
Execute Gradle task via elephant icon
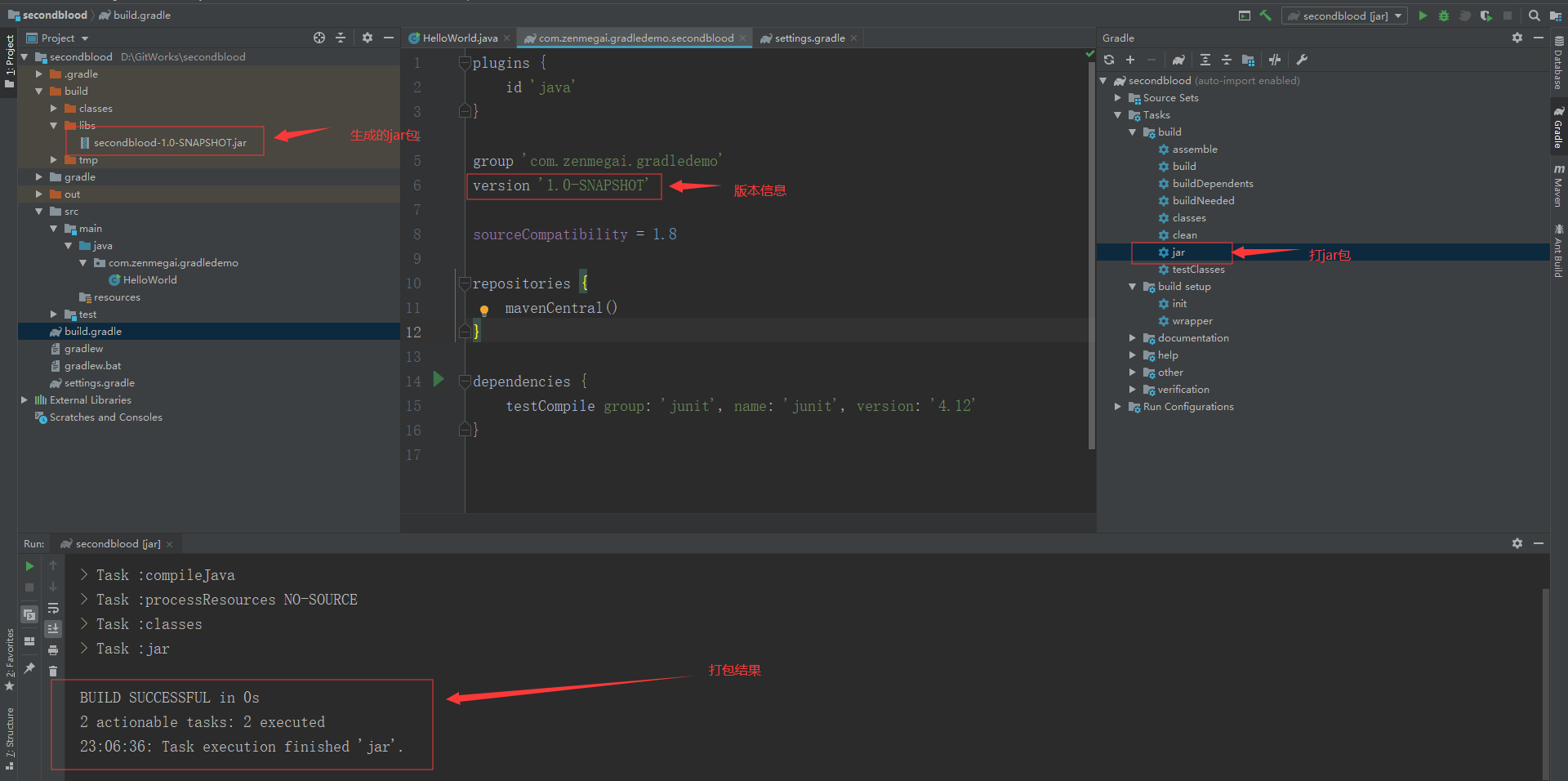pos(1178,60)
